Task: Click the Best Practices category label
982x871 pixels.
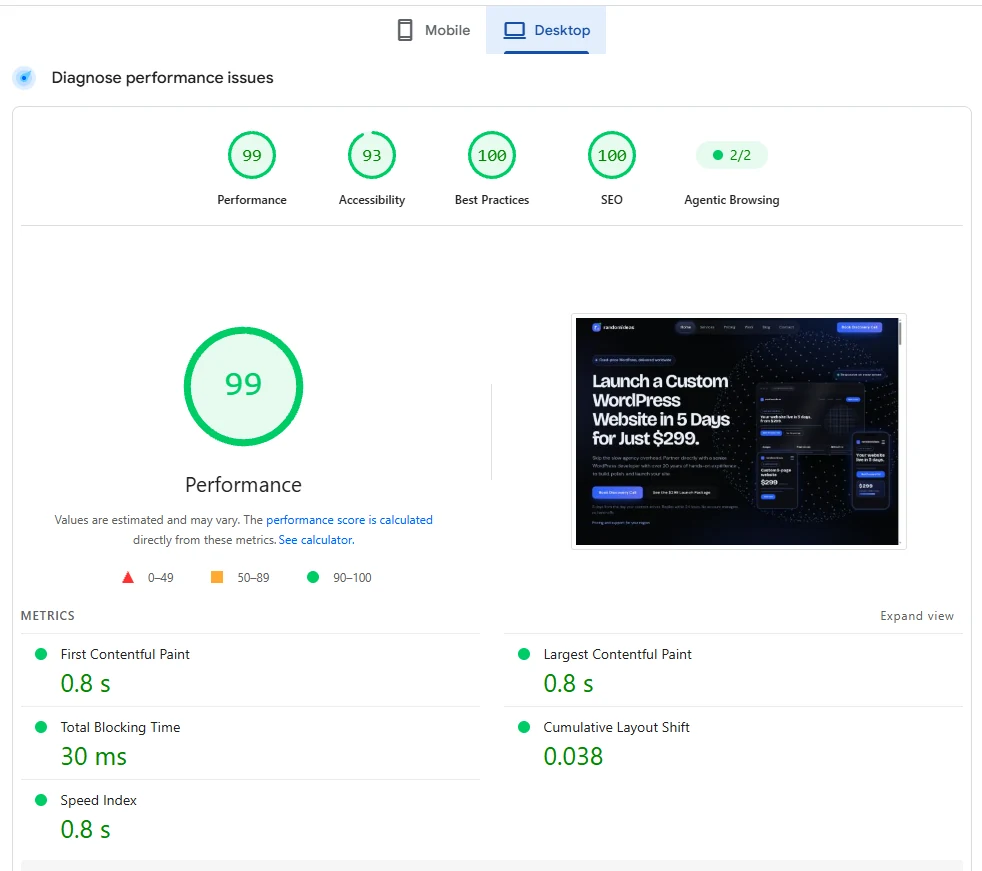Action: click(x=492, y=200)
